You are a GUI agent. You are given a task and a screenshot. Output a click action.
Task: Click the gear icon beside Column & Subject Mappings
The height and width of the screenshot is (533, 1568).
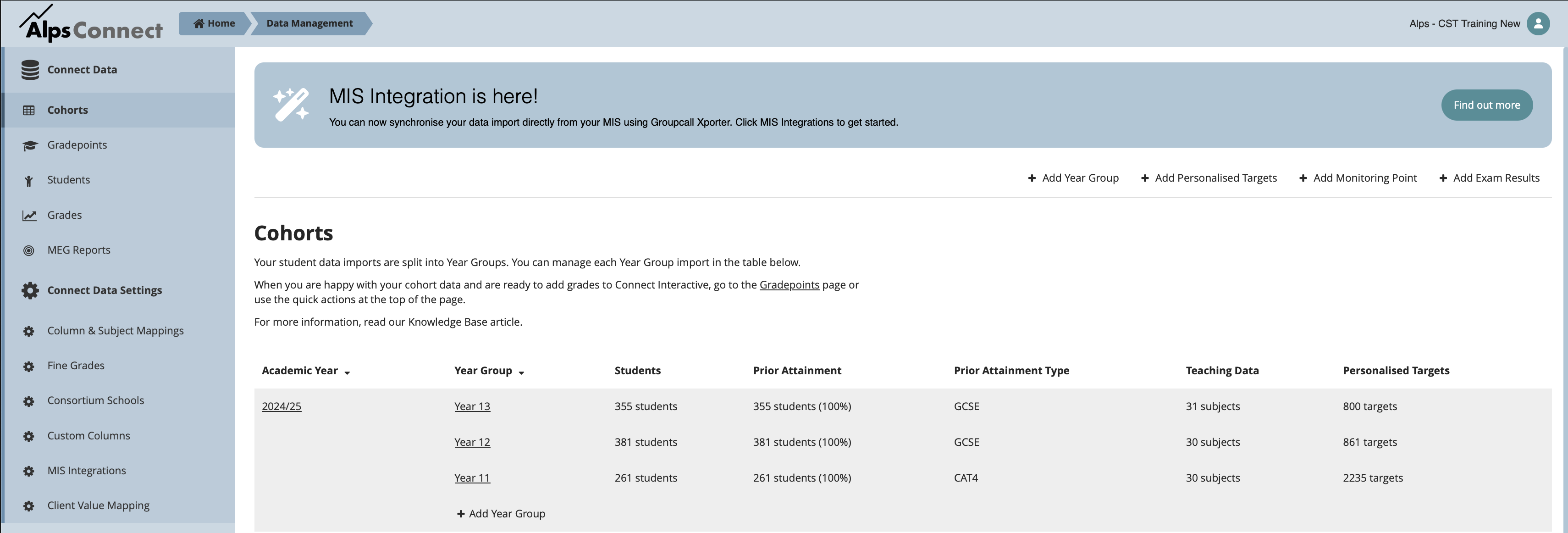coord(28,331)
